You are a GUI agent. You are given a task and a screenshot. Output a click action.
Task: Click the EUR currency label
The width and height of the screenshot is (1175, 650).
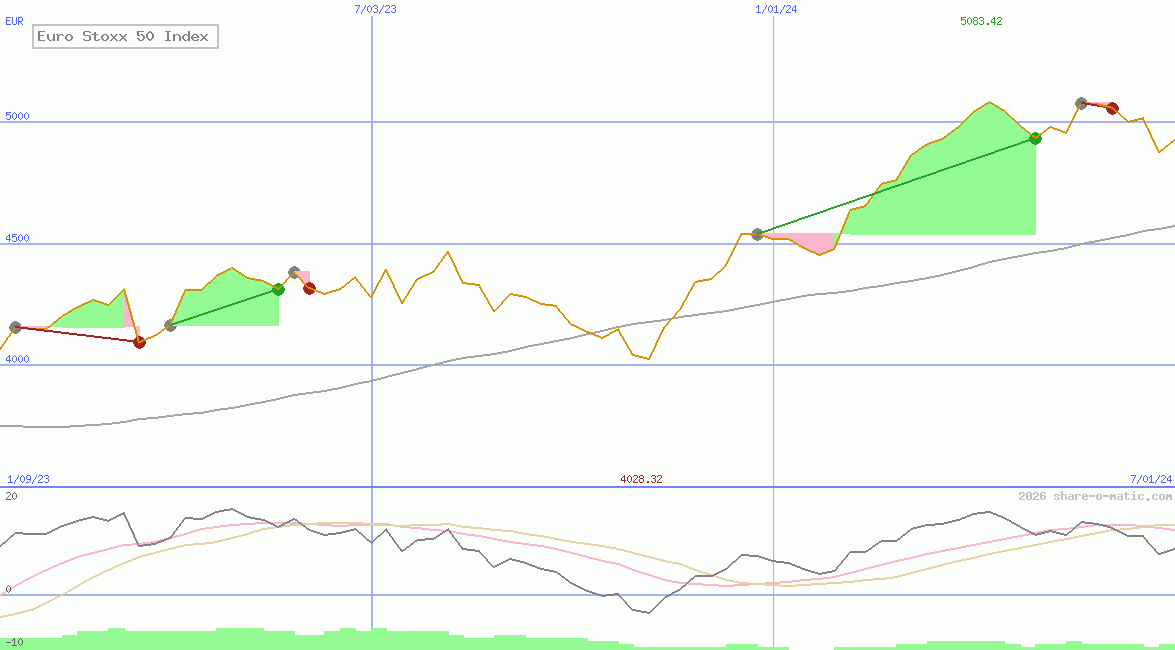[x=13, y=20]
